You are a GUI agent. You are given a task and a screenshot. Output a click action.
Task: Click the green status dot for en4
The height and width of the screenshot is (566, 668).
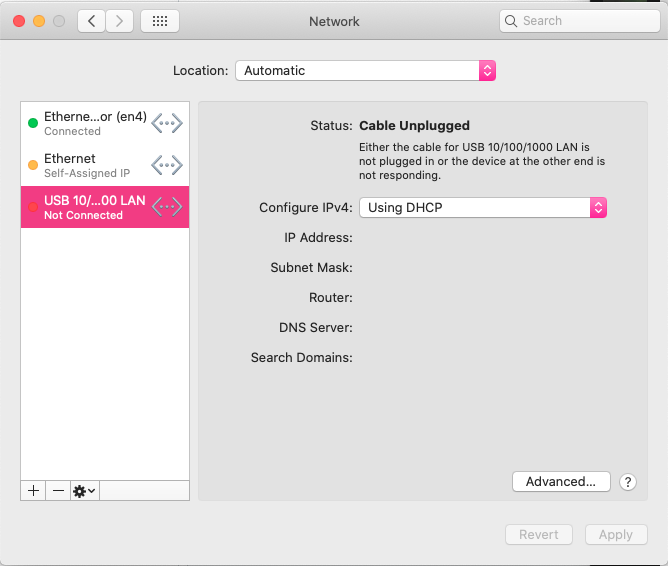33,123
